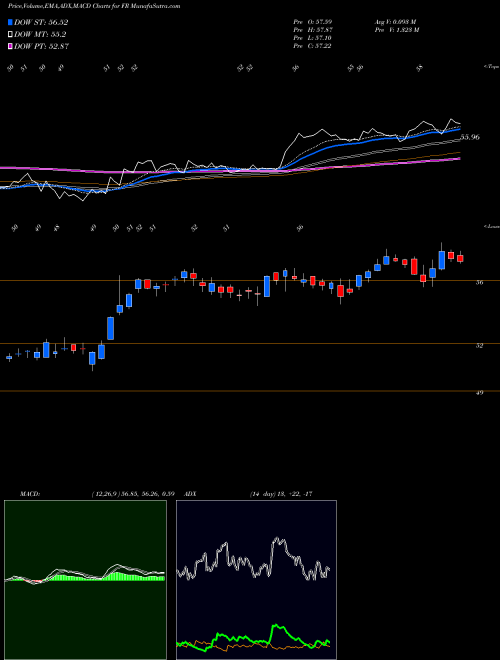Click the 'Pre O: 57.59' open value
Image resolution: width=500 pixels, height=660 pixels.
pos(312,22)
